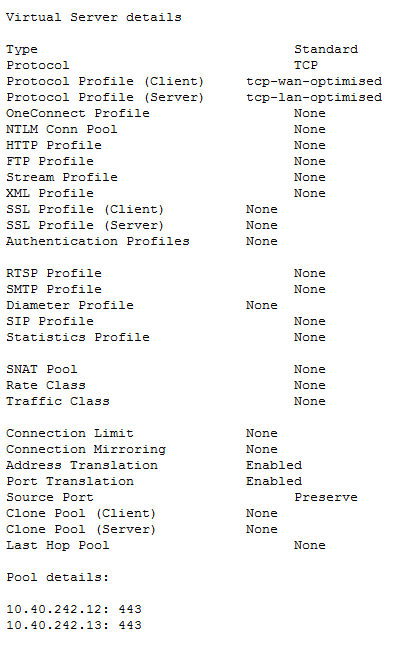This screenshot has width=402, height=647.
Task: Select pool member 10.40.242.12: 443
Action: [74, 609]
